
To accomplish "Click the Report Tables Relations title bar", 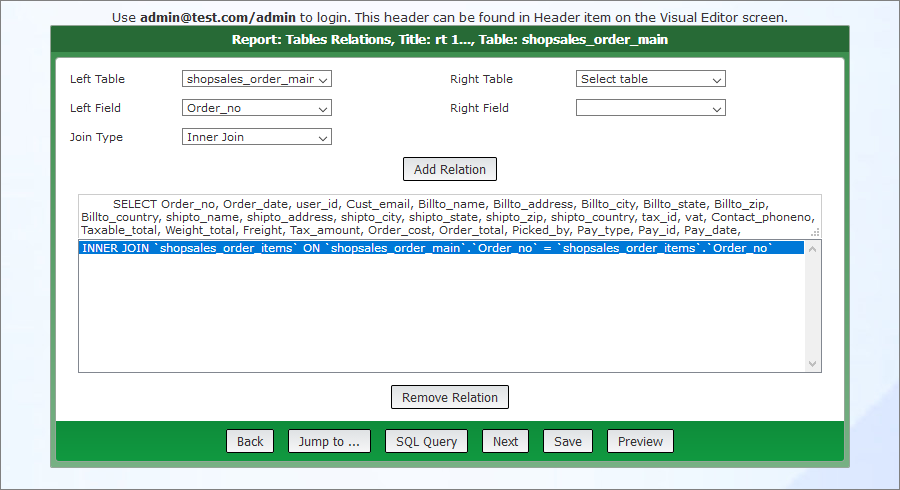I will pos(450,40).
